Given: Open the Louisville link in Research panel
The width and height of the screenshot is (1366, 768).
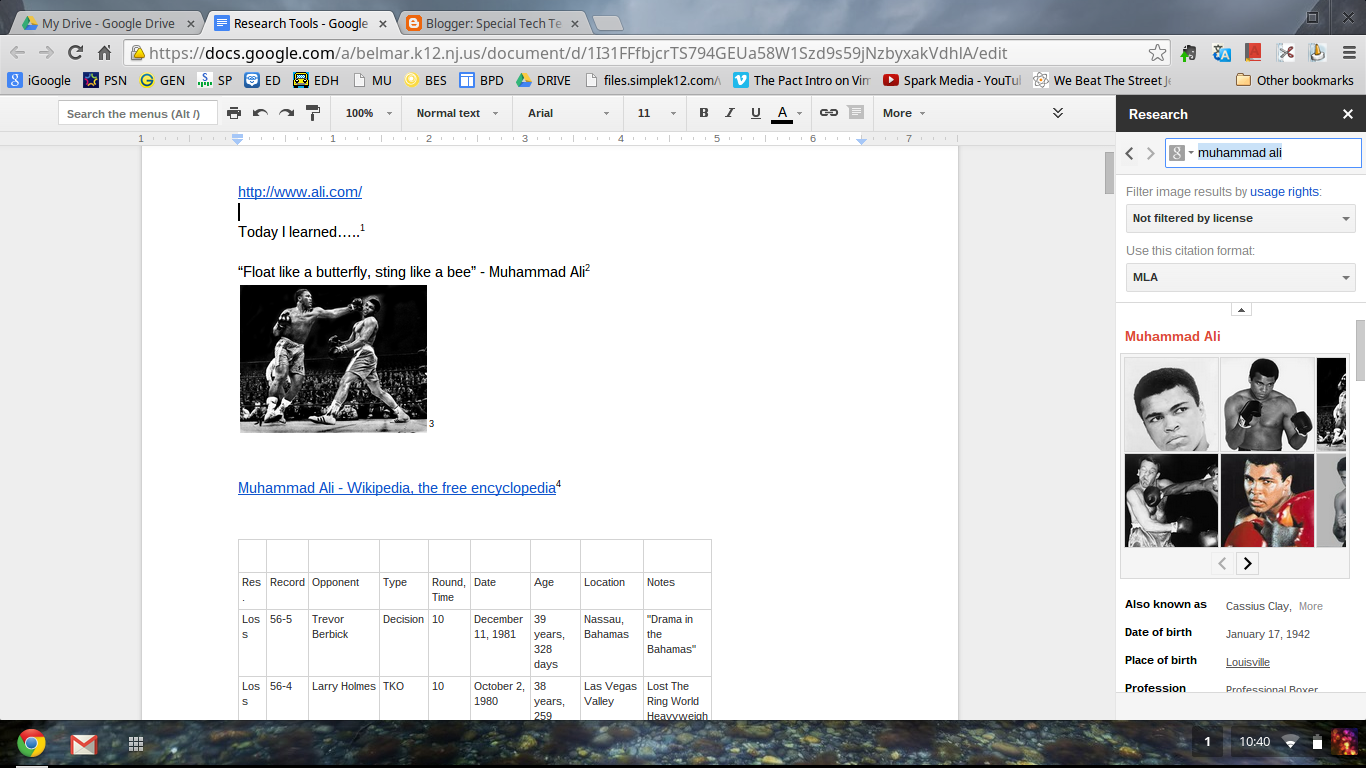Looking at the screenshot, I should point(1248,662).
